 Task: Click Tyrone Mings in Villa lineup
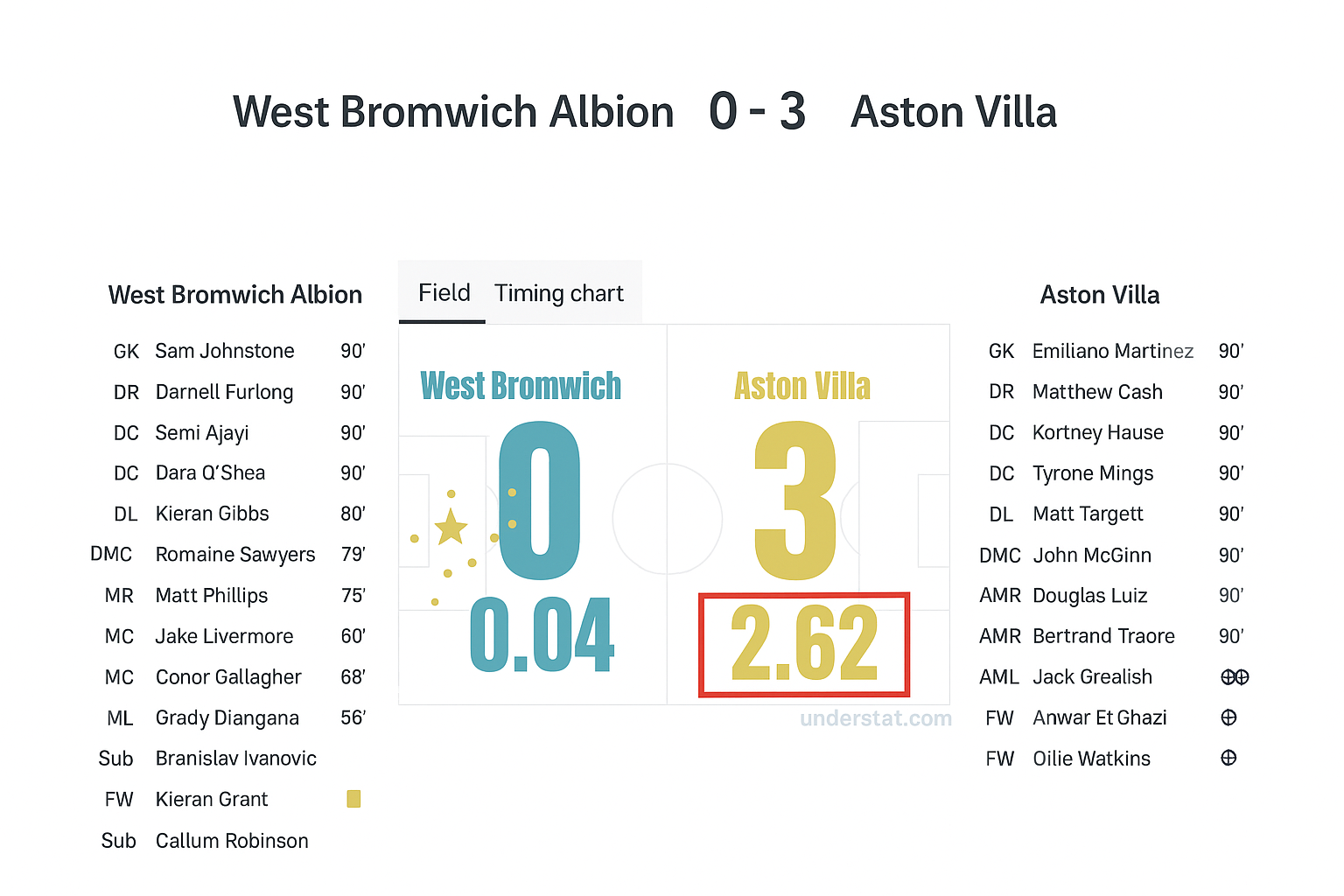point(1093,473)
